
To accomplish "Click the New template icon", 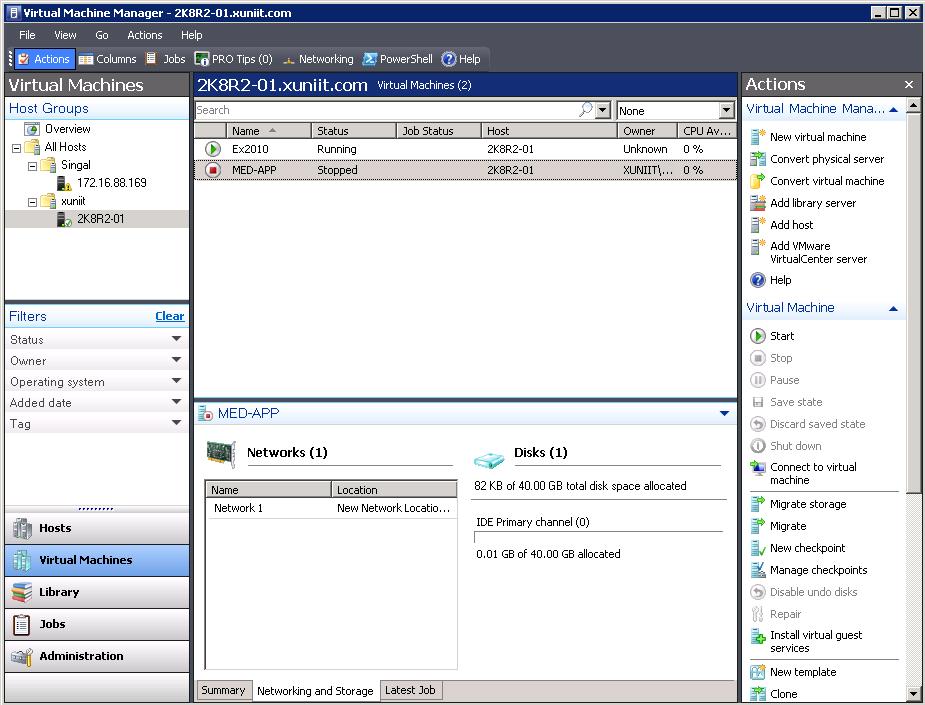I will [757, 672].
